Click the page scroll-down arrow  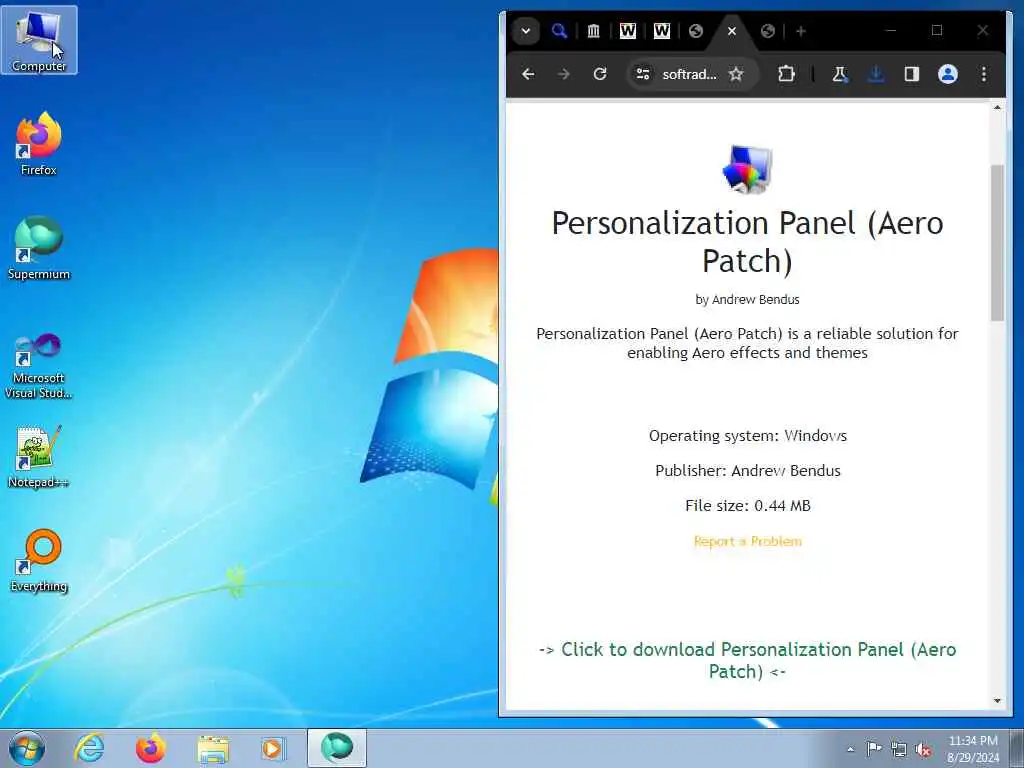coord(997,701)
